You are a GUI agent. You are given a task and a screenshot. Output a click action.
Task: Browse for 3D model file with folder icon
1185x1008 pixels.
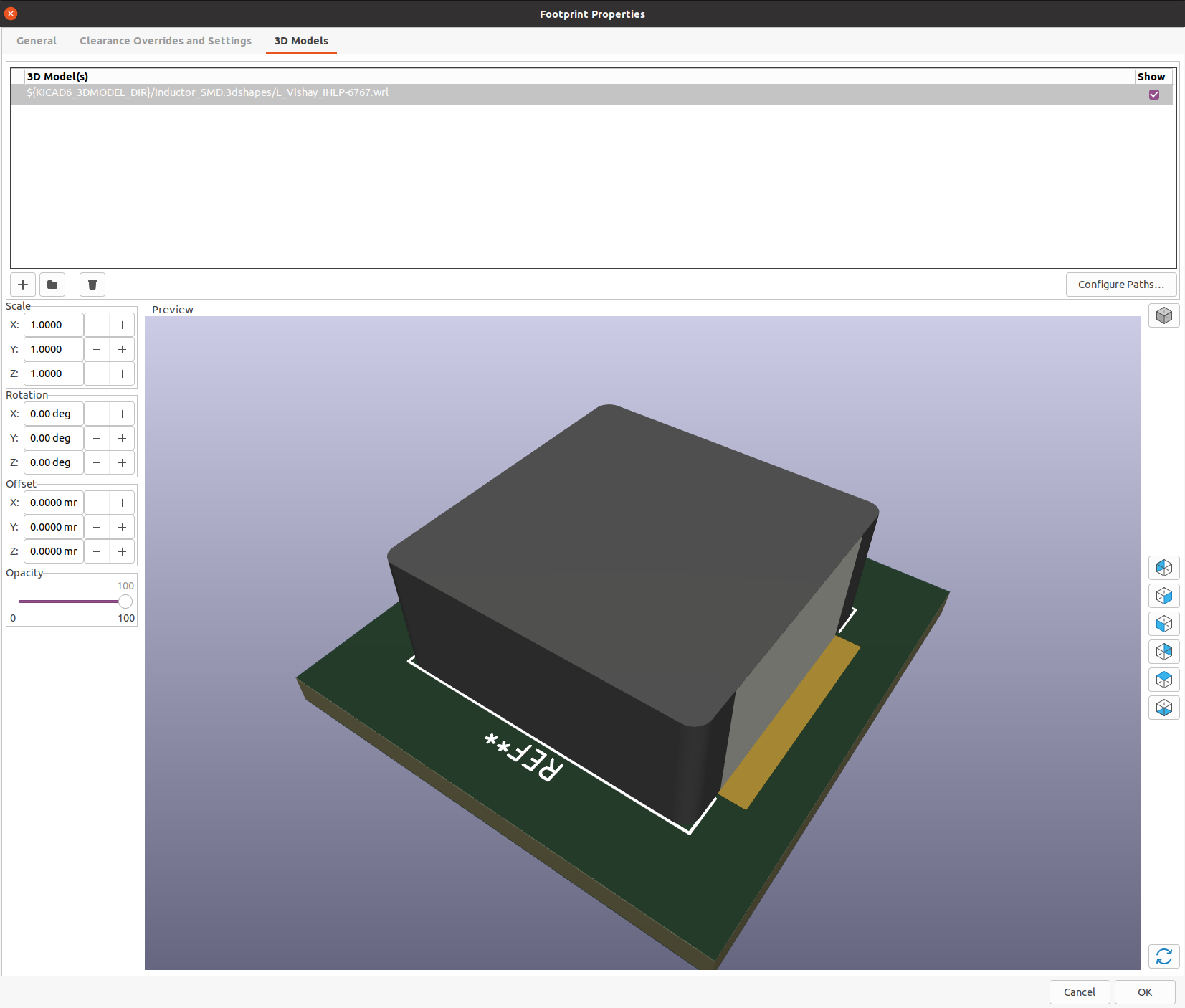(x=52, y=285)
